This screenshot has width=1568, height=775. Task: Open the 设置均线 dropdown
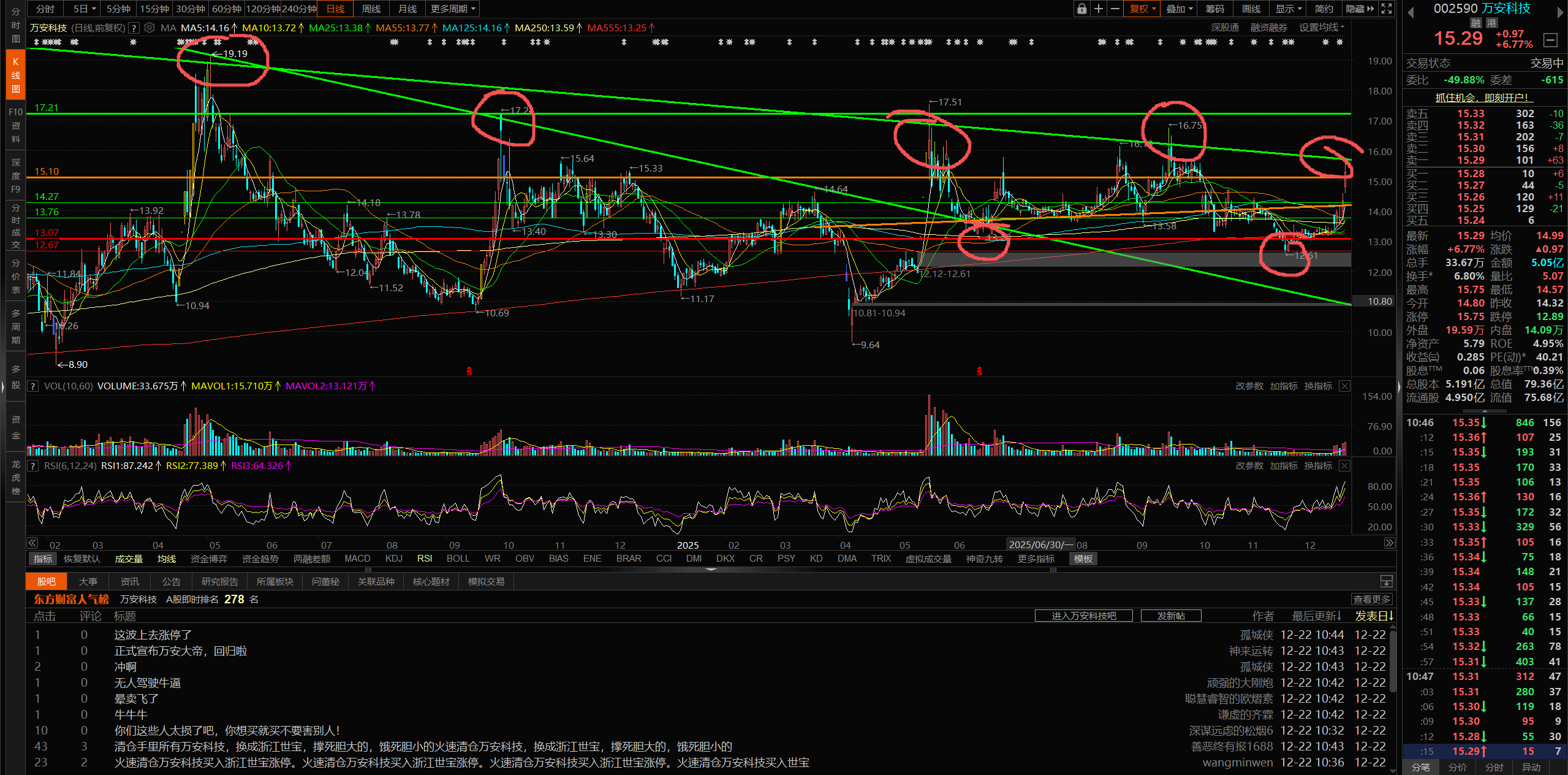1321,28
